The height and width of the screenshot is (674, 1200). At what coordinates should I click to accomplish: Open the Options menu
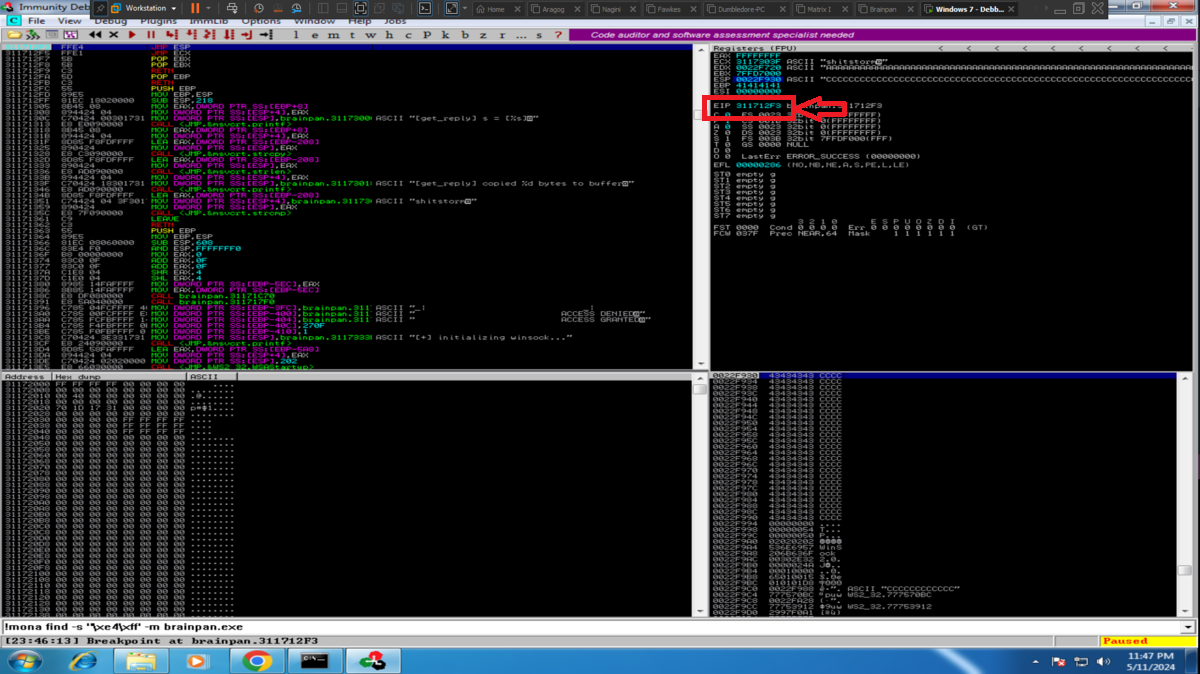tap(260, 20)
